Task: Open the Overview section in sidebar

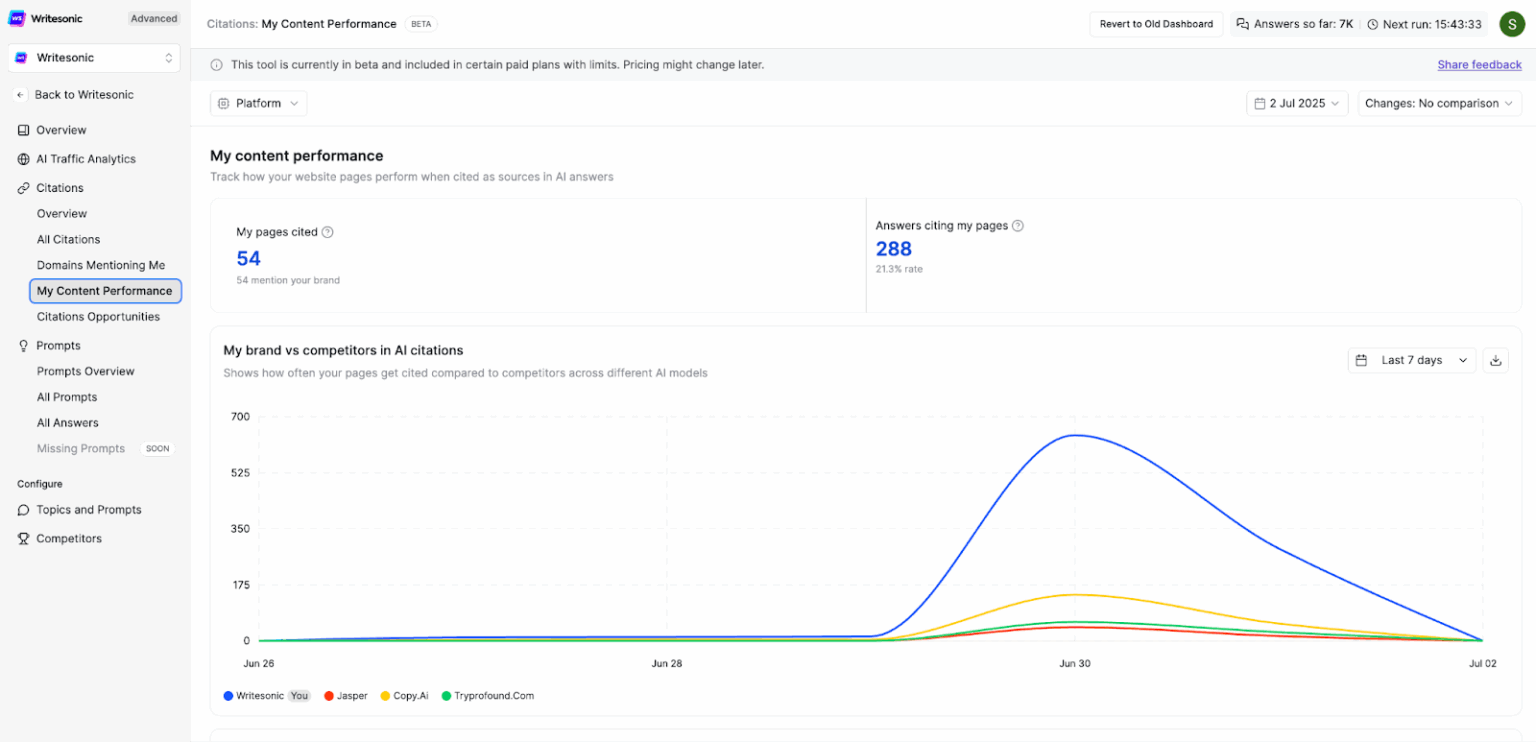Action: (x=62, y=130)
